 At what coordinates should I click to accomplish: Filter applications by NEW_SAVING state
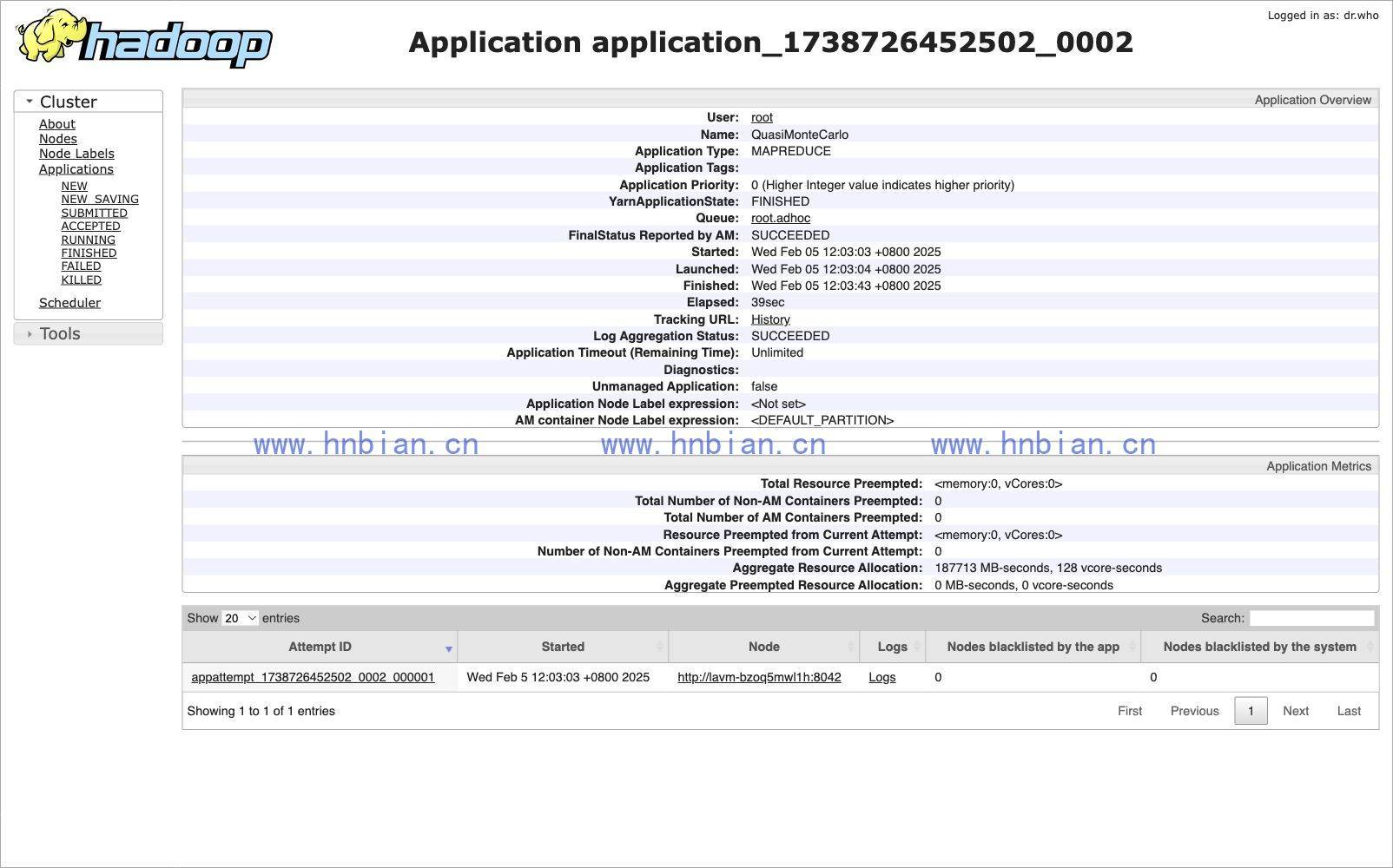tap(100, 199)
